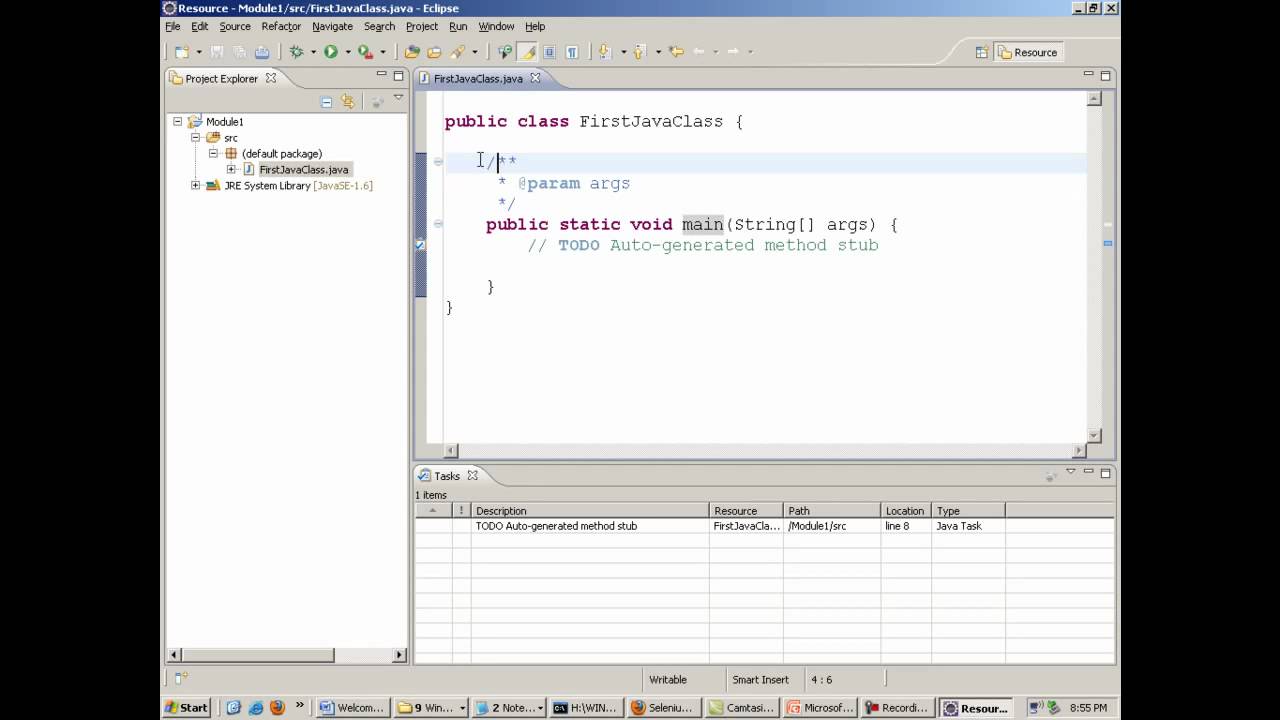Toggle Link with Editor in Project Explorer
1280x720 pixels.
click(x=347, y=101)
